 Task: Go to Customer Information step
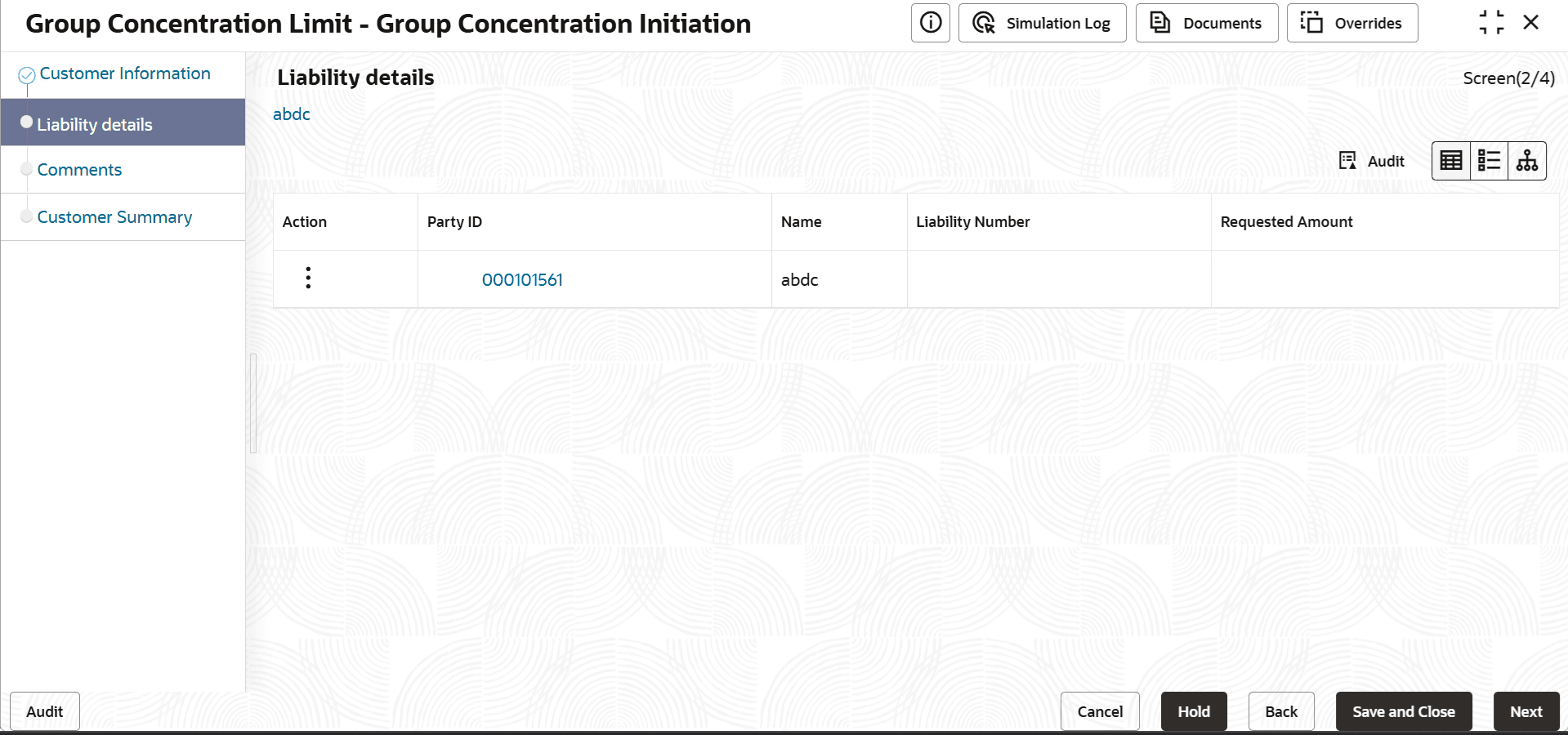coord(124,73)
